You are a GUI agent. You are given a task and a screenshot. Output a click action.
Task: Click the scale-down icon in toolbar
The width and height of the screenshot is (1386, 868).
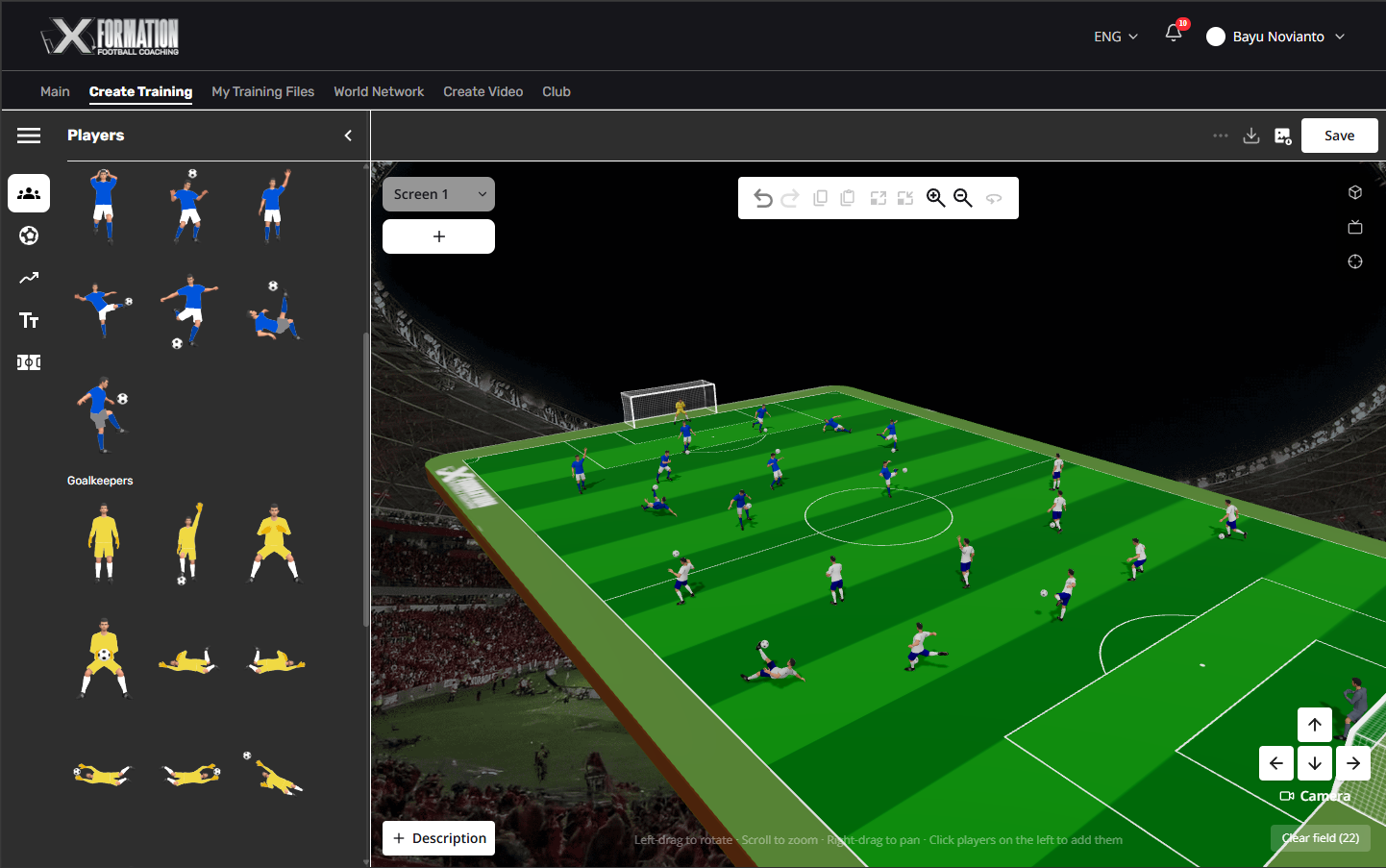(905, 198)
